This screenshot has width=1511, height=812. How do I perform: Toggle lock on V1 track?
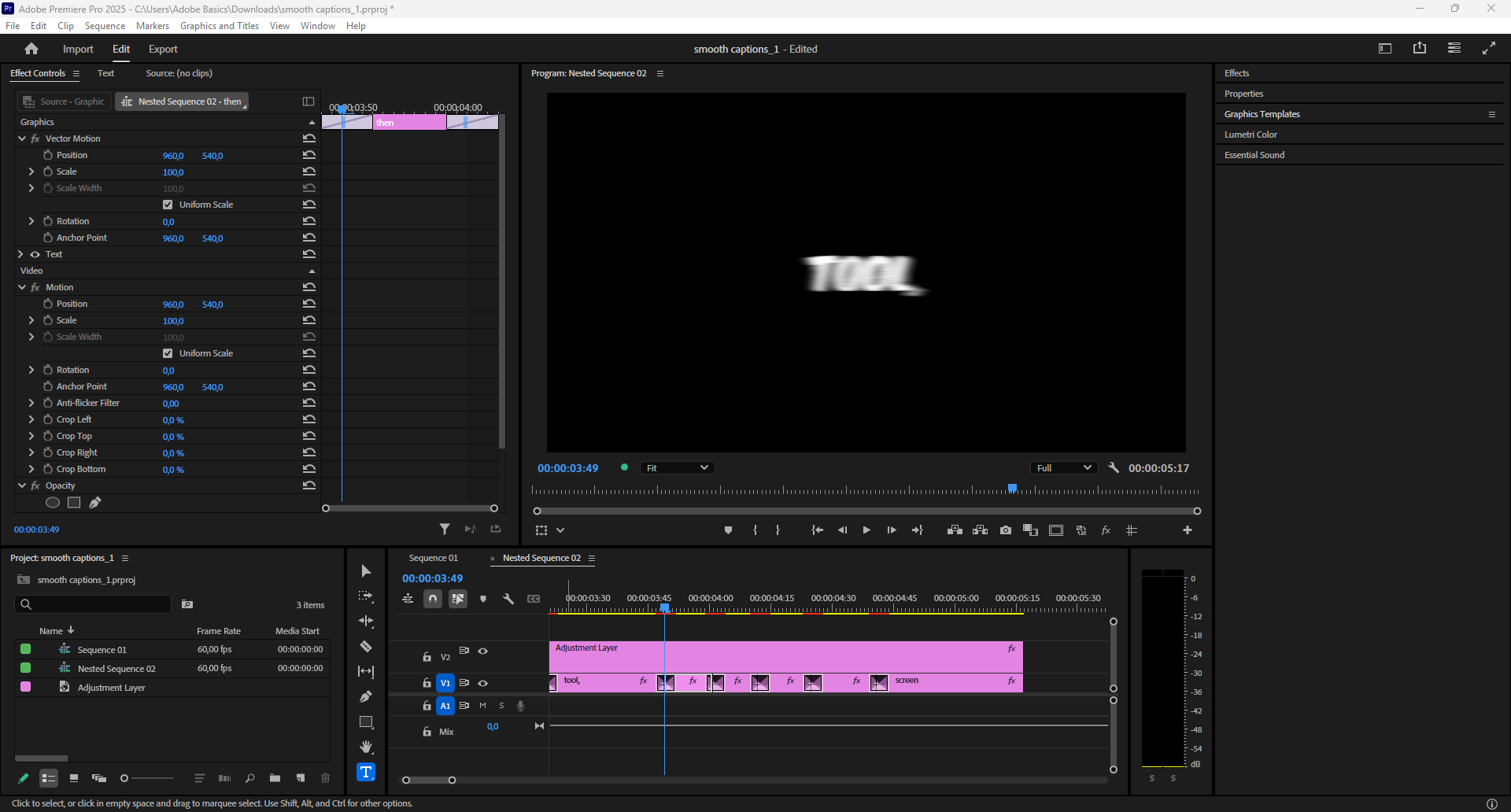click(x=427, y=683)
